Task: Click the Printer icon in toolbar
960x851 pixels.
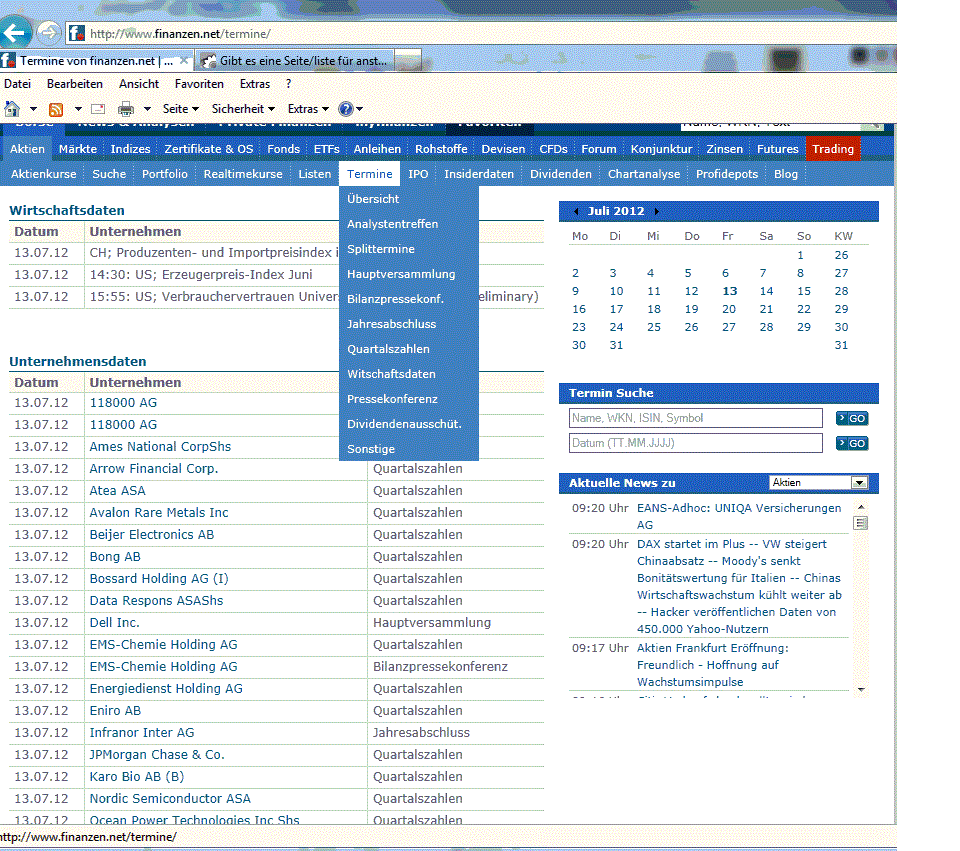Action: tap(126, 109)
